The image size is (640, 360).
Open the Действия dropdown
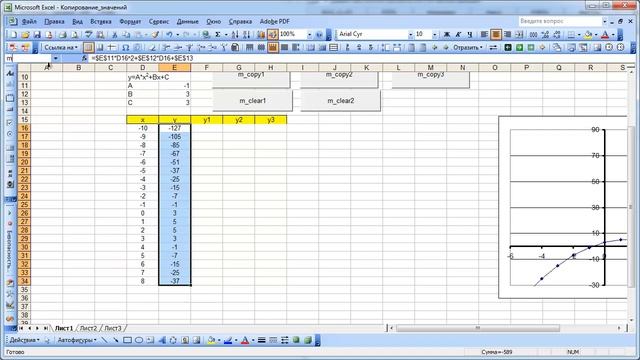point(24,340)
